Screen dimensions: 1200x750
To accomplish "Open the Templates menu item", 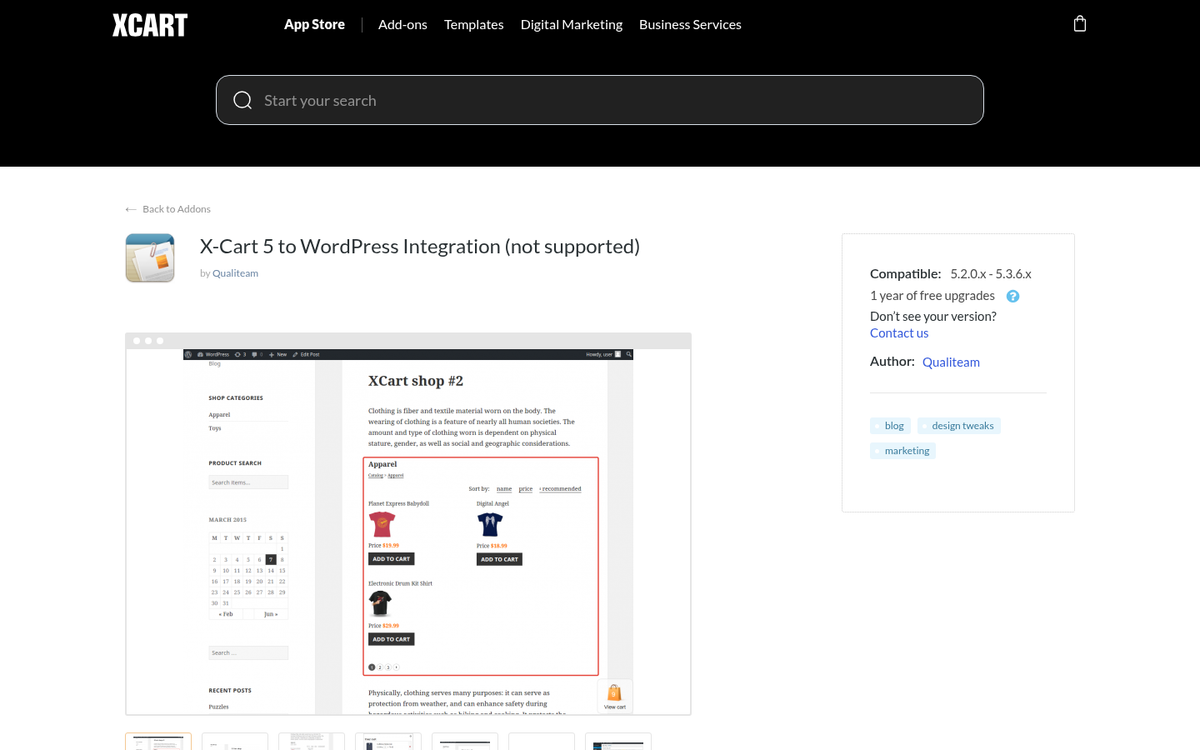I will point(473,24).
